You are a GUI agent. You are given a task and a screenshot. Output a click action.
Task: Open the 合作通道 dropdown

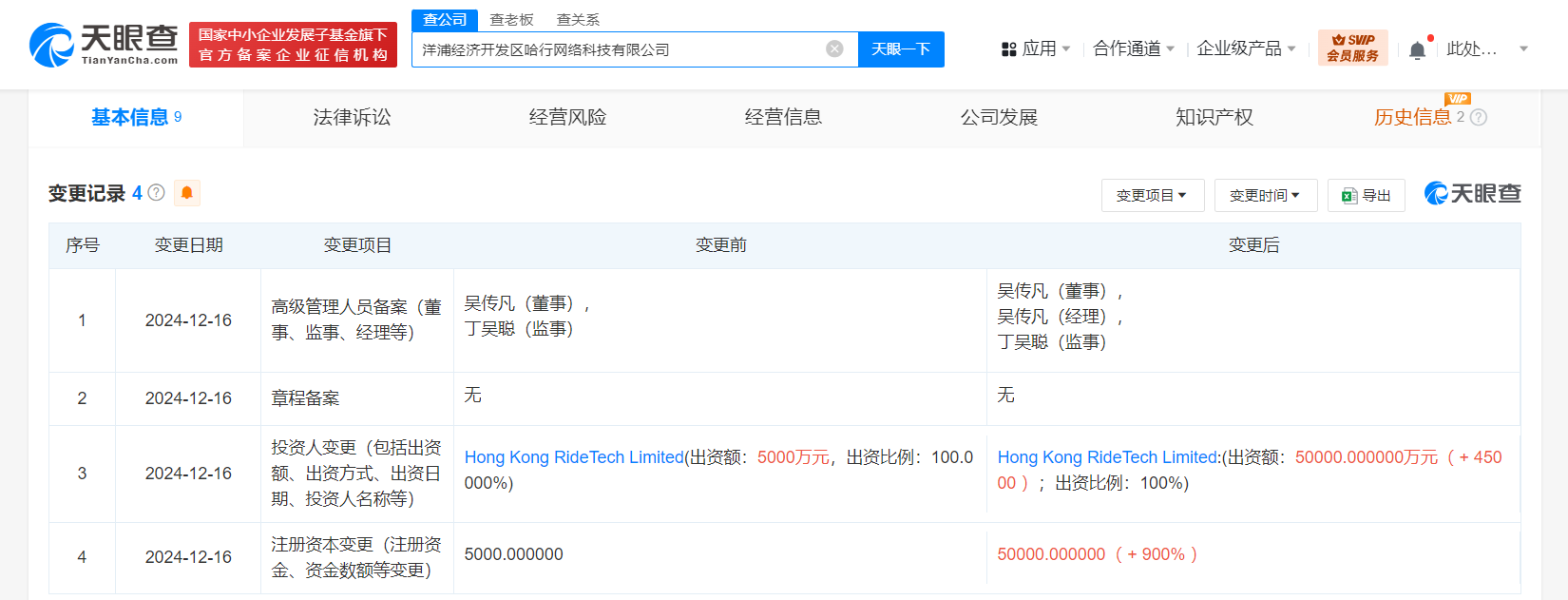pyautogui.click(x=1133, y=48)
